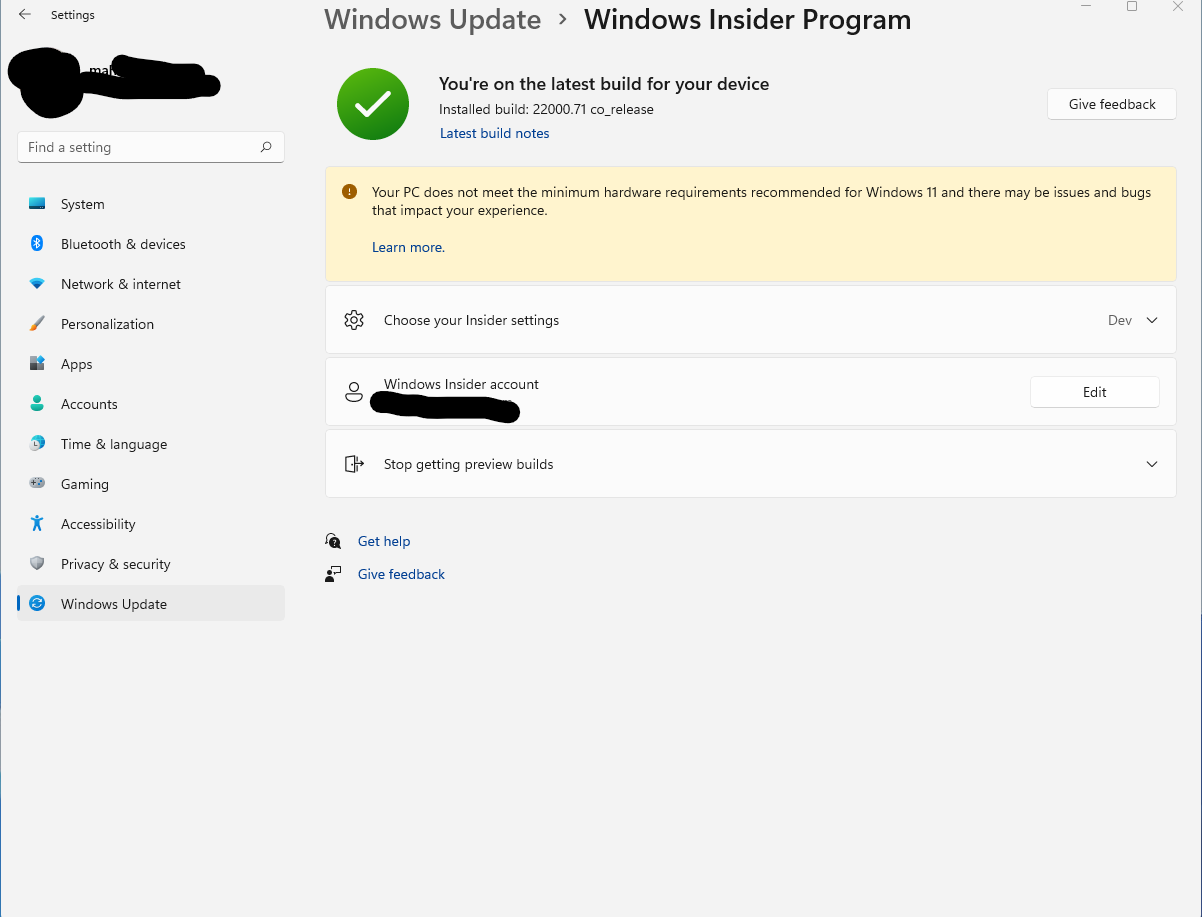The image size is (1202, 917).
Task: Select Windows Update in sidebar
Action: coord(151,604)
